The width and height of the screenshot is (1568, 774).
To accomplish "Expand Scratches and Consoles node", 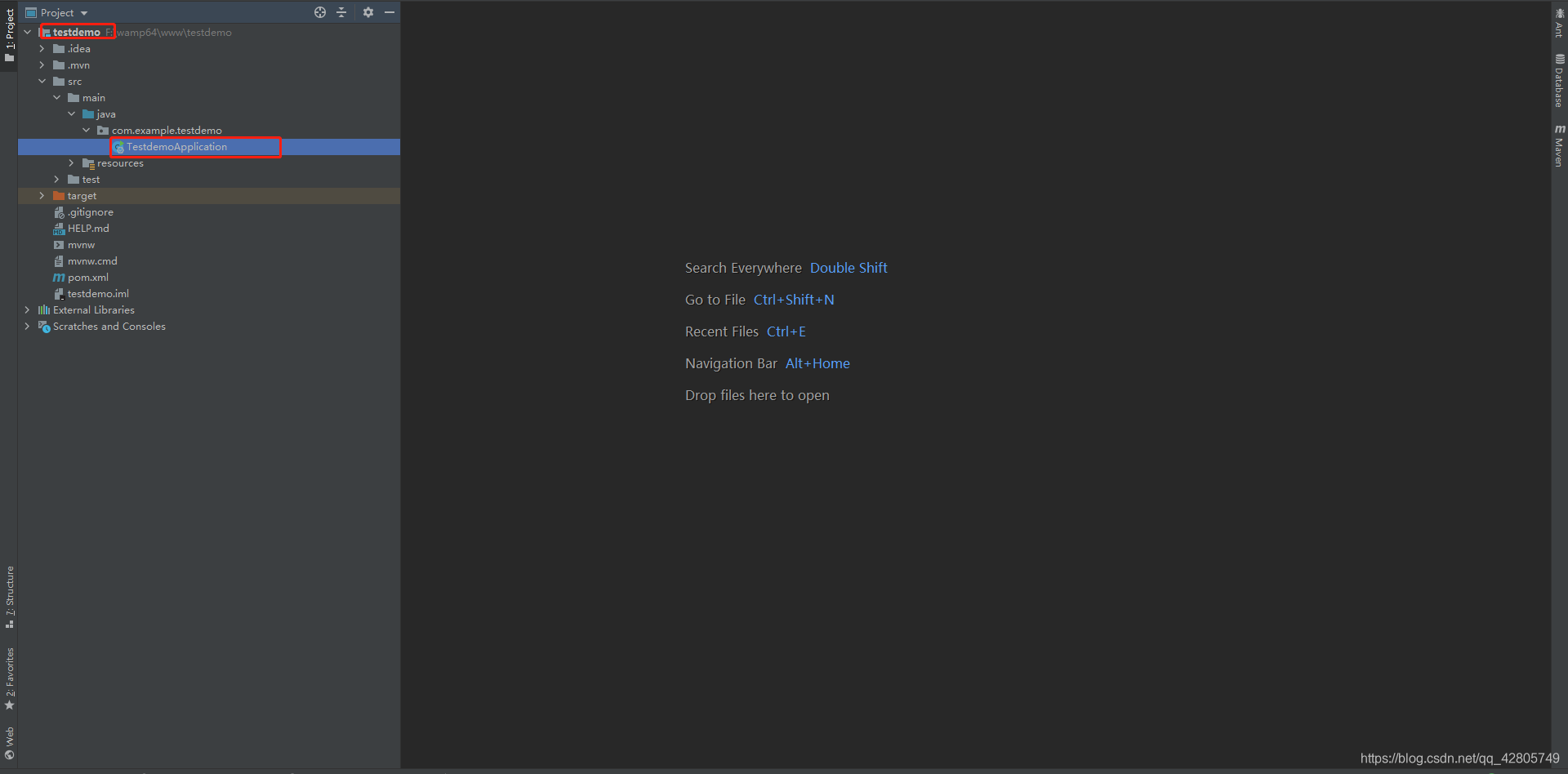I will (x=27, y=326).
